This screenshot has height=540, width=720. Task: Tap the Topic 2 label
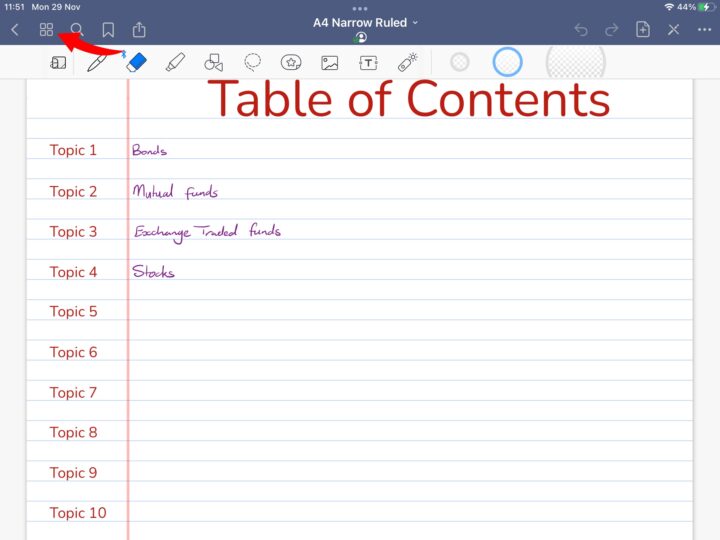tap(73, 191)
